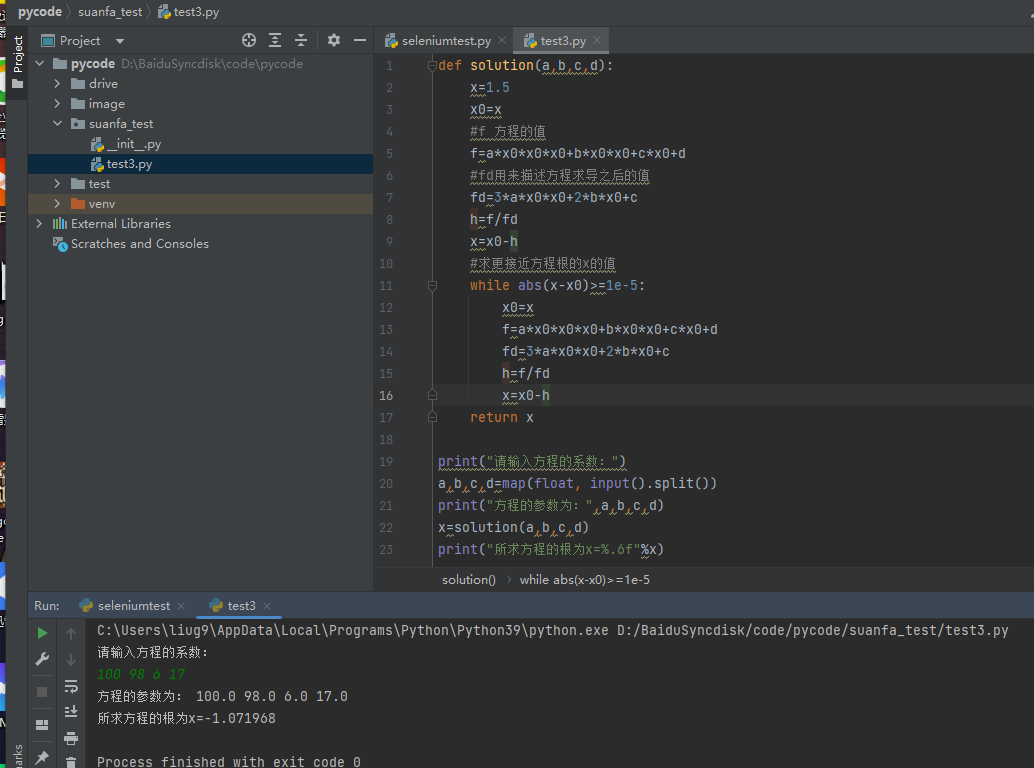Toggle pin tab in Run panel
Viewport: 1034px width, 768px height.
pos(42,758)
